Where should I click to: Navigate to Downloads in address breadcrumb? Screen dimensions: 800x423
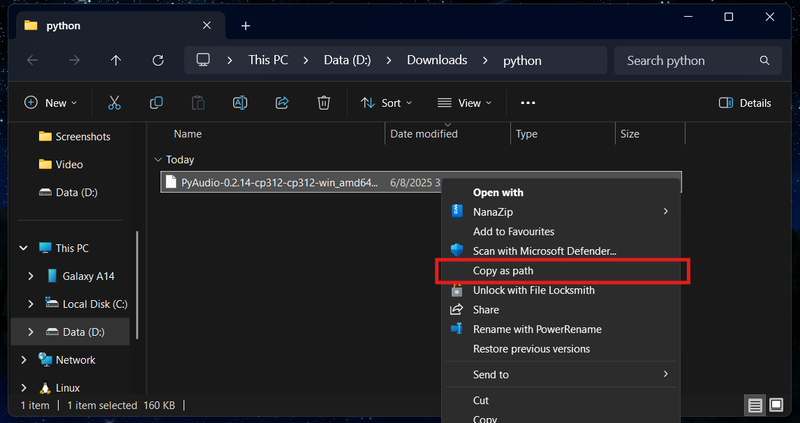pos(436,60)
